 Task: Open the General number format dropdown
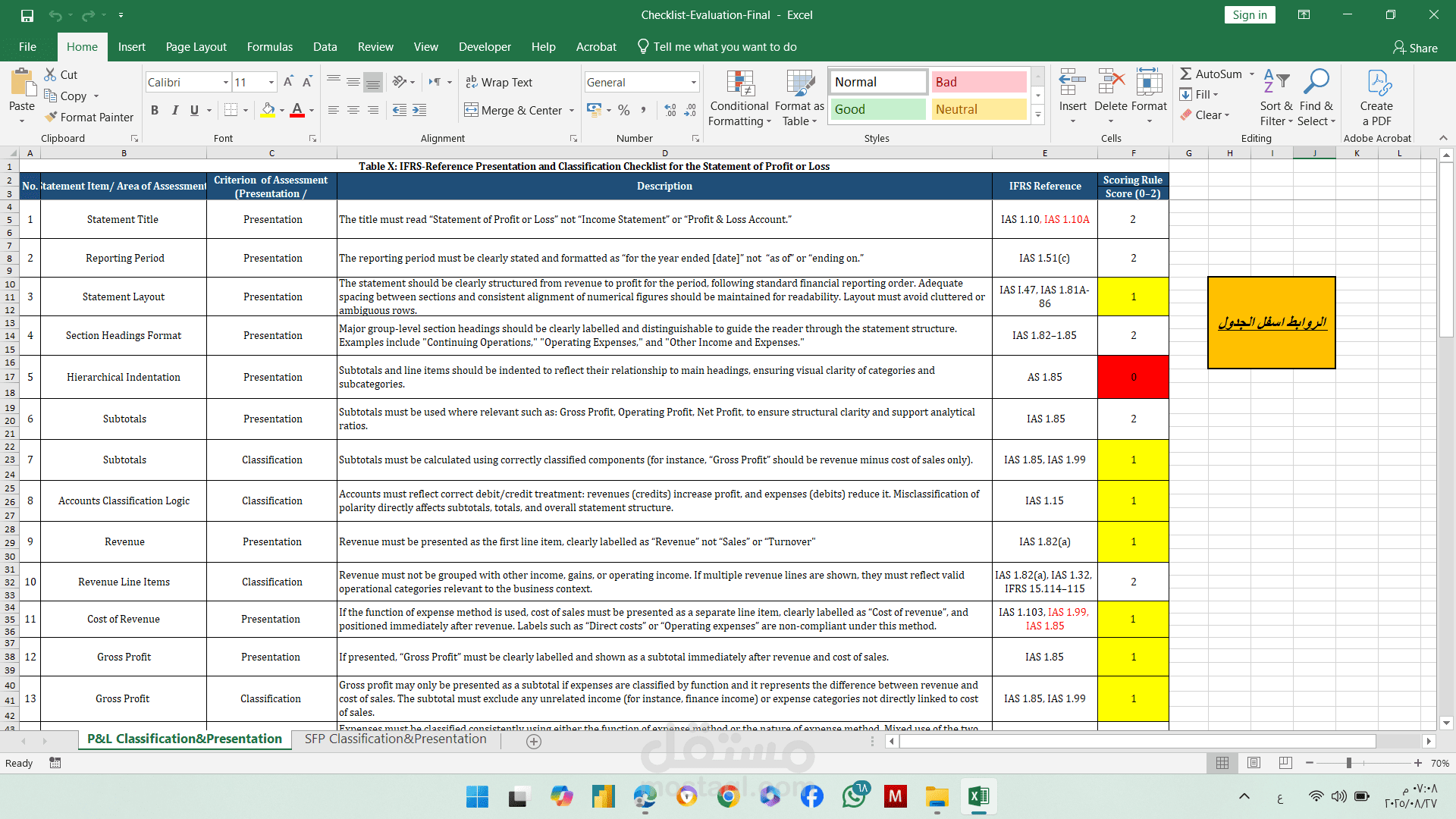(x=693, y=82)
